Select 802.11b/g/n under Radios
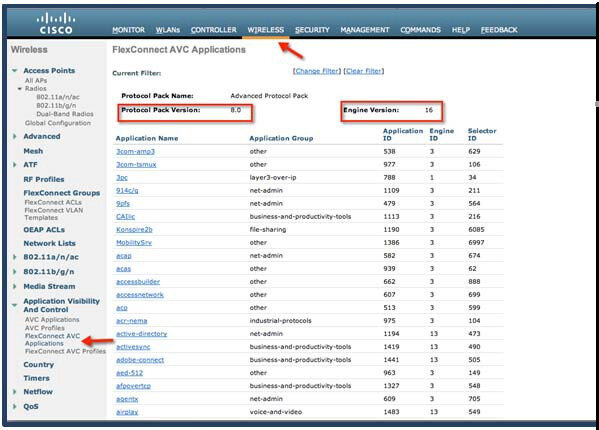This screenshot has height=430, width=599. (x=56, y=105)
